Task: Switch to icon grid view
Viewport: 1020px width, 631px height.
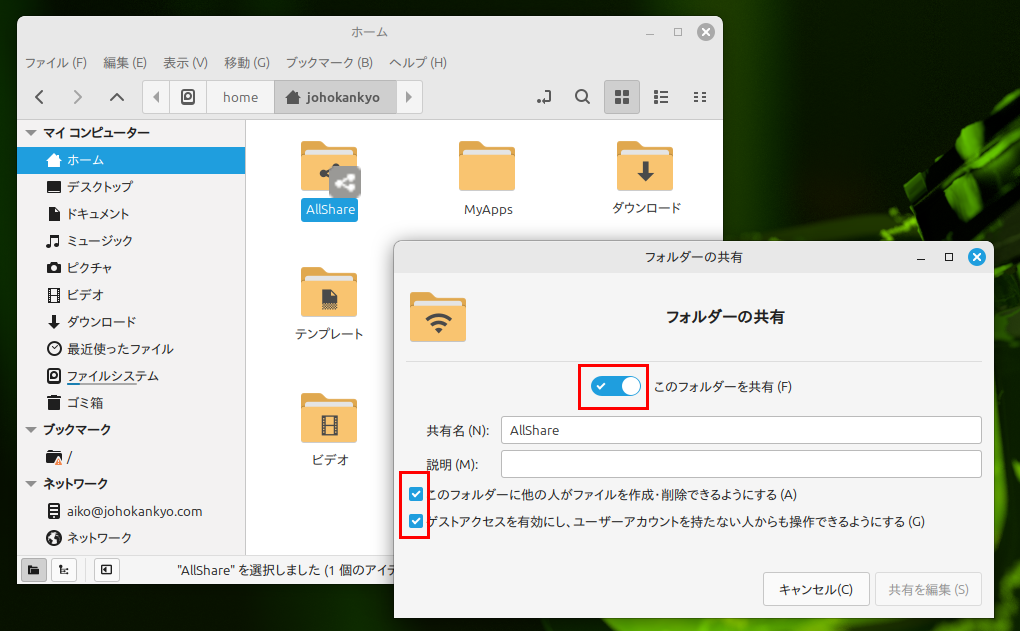Action: (621, 97)
